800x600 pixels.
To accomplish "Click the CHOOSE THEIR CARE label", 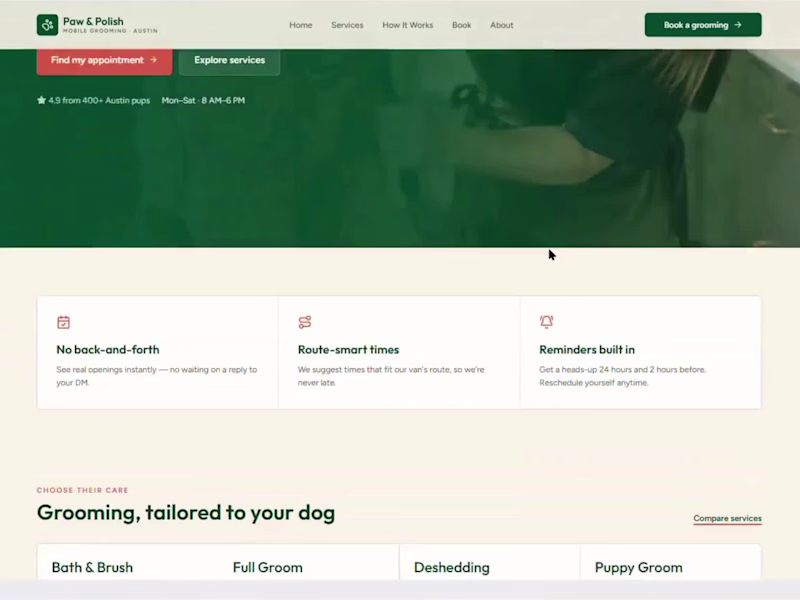I will point(82,490).
